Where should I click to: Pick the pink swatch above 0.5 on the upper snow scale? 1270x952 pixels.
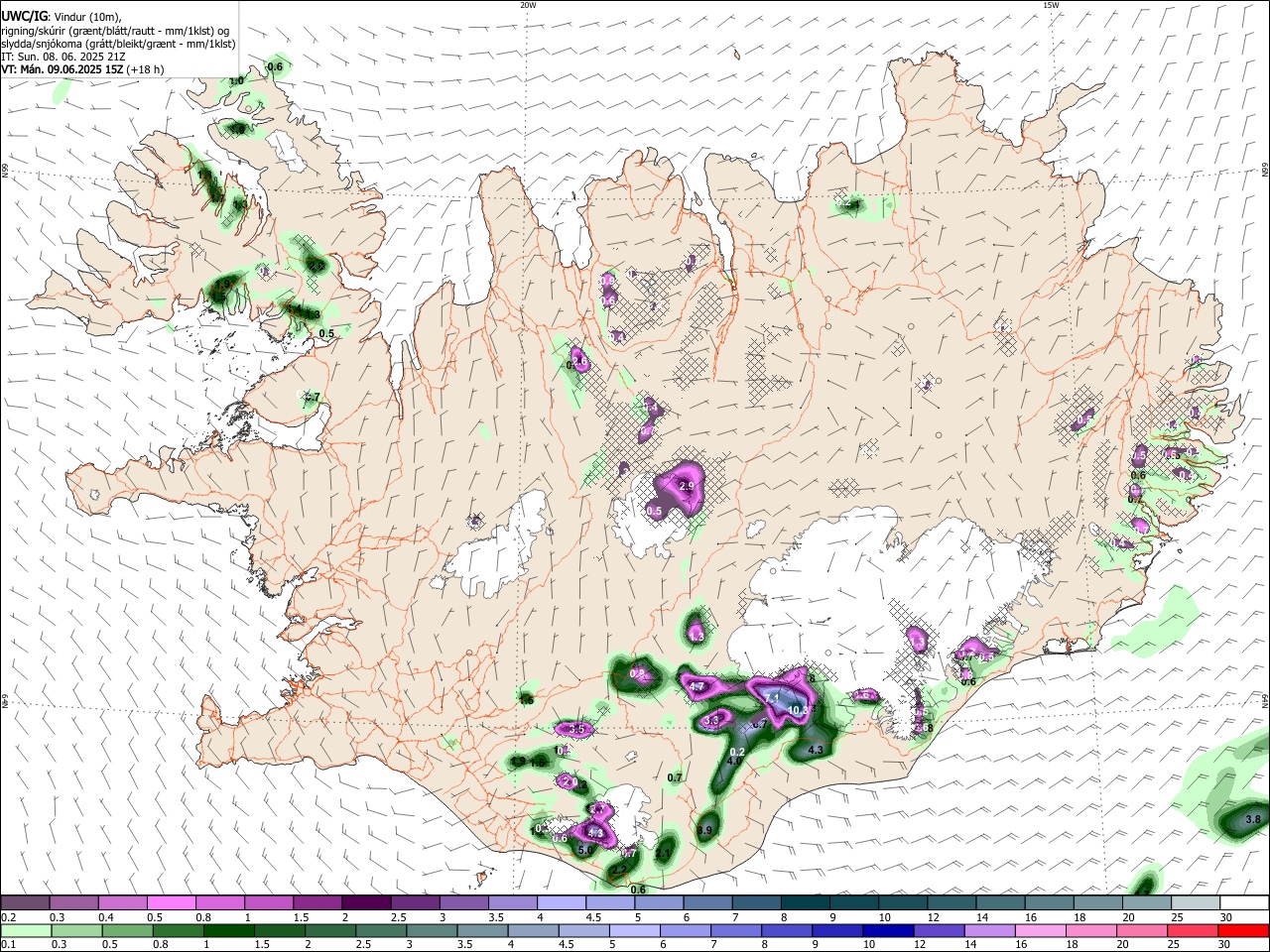[x=171, y=903]
